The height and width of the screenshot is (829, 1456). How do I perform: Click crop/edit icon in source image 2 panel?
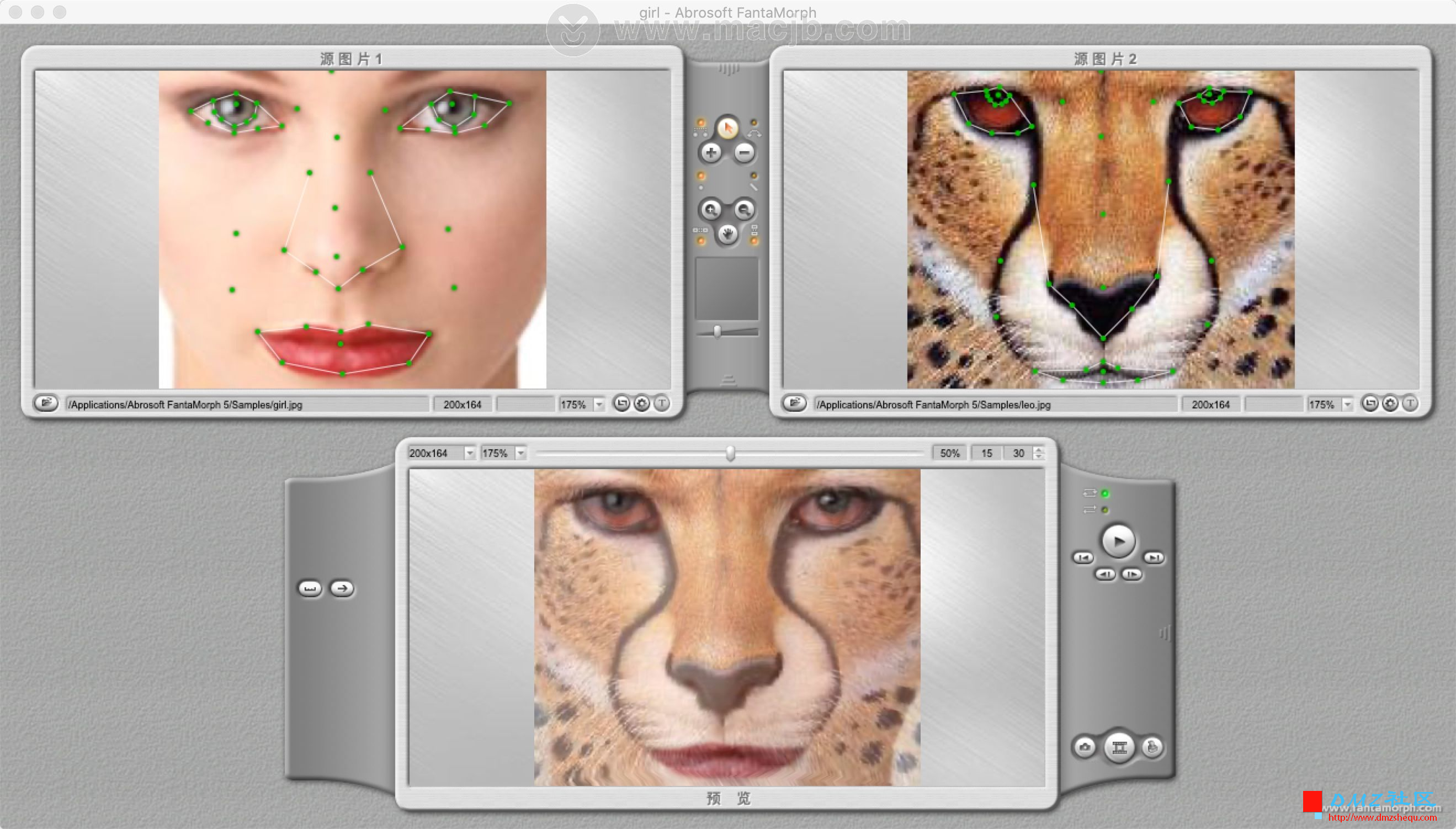(1370, 403)
